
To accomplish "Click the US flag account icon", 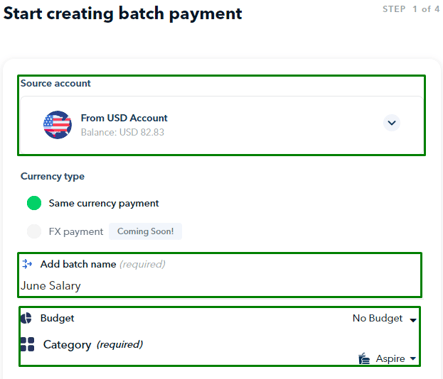I will [57, 125].
